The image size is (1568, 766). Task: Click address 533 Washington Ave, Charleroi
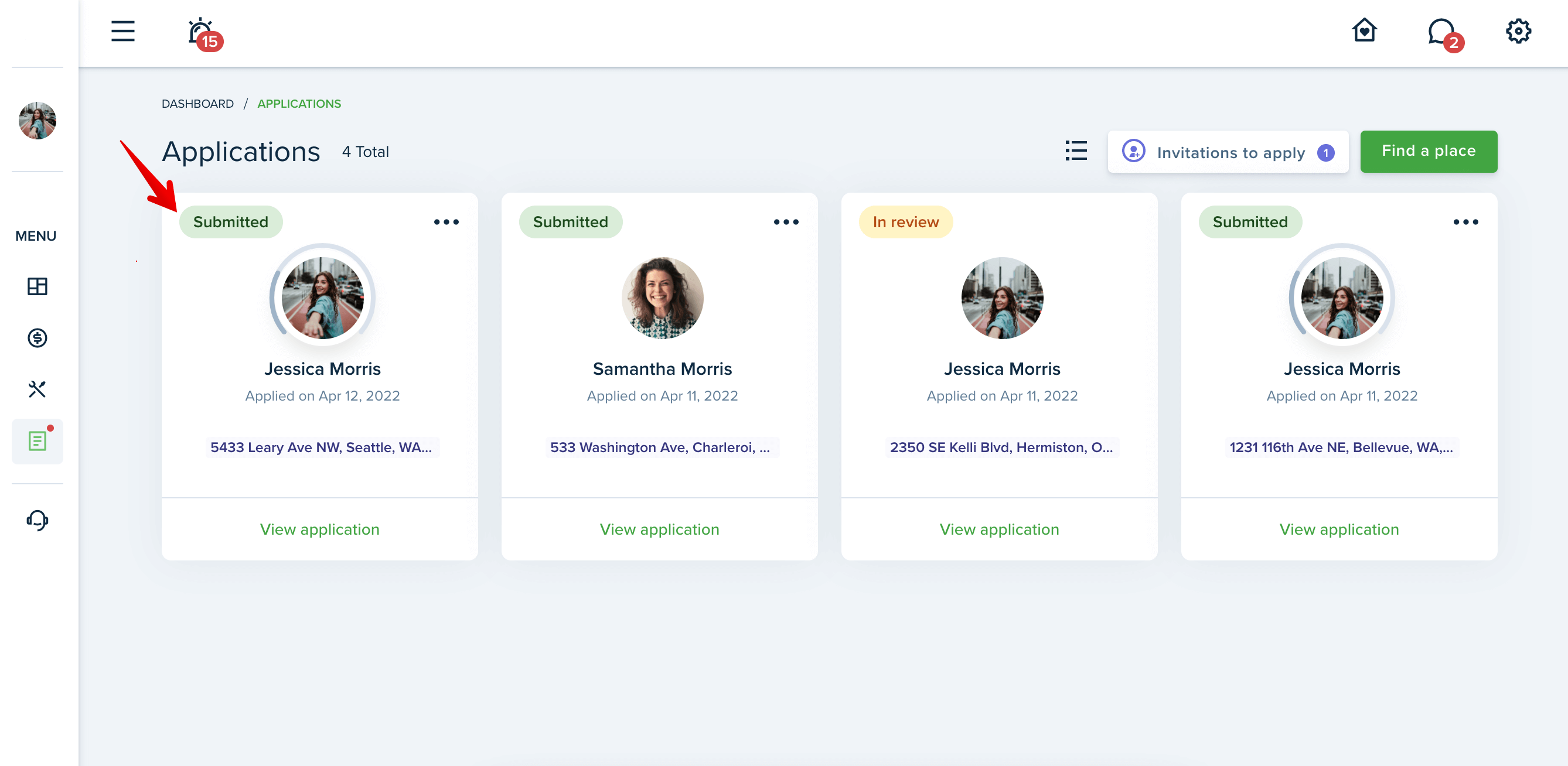[x=662, y=447]
